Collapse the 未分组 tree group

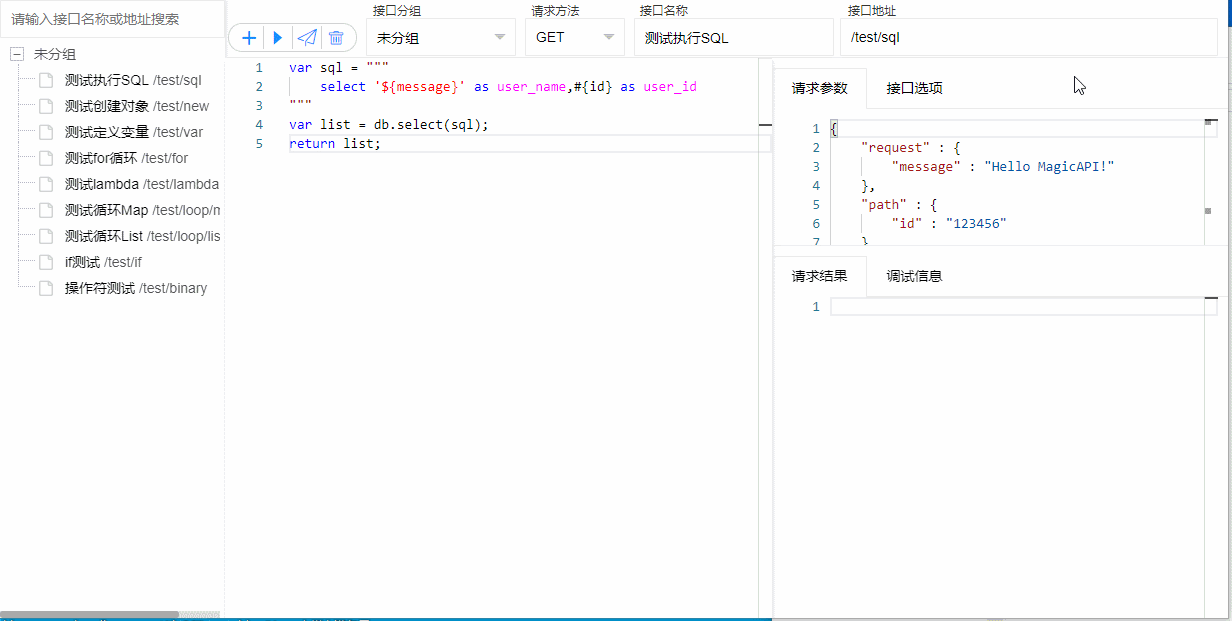click(16, 55)
